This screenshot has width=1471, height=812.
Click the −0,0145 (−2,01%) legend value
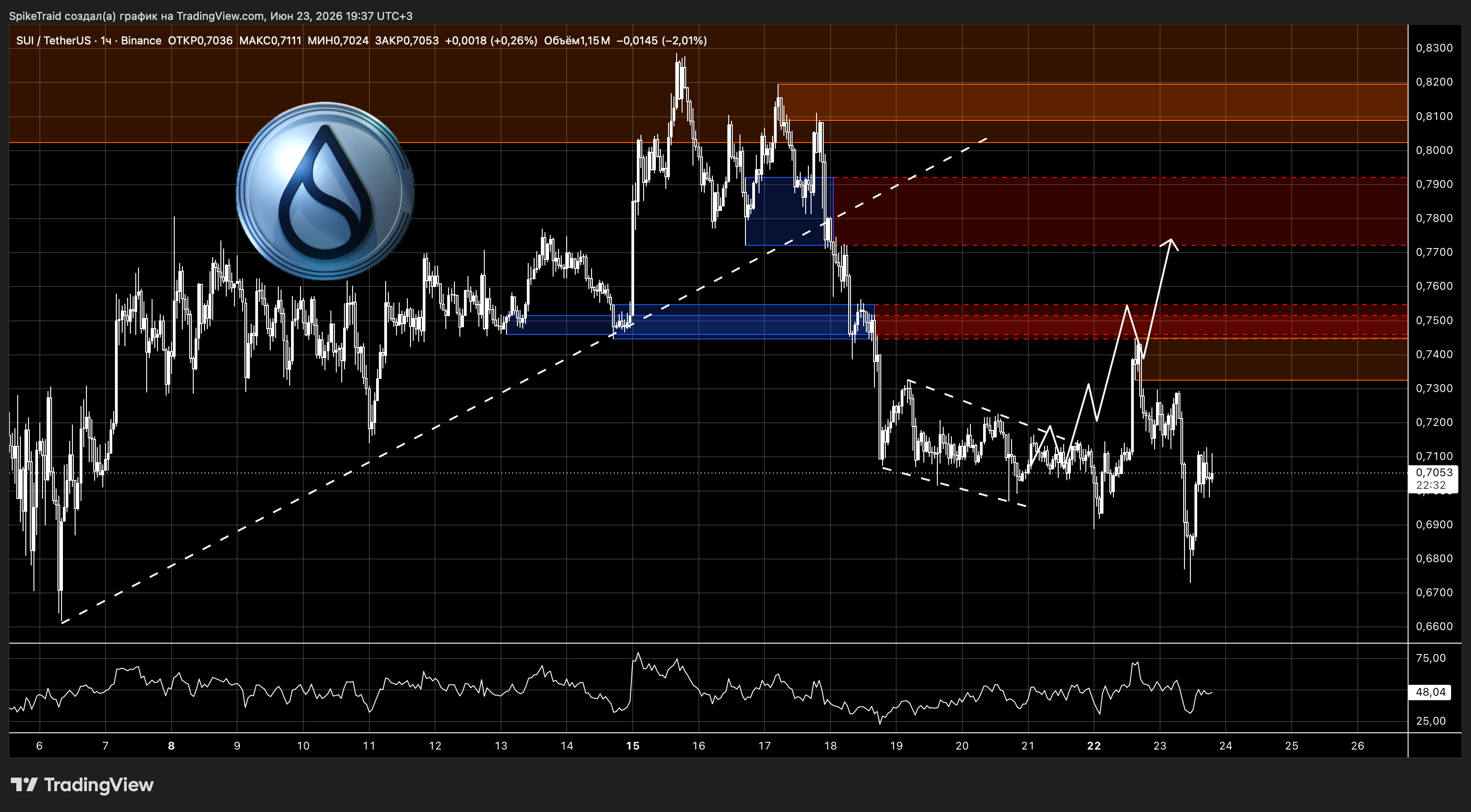pos(662,41)
